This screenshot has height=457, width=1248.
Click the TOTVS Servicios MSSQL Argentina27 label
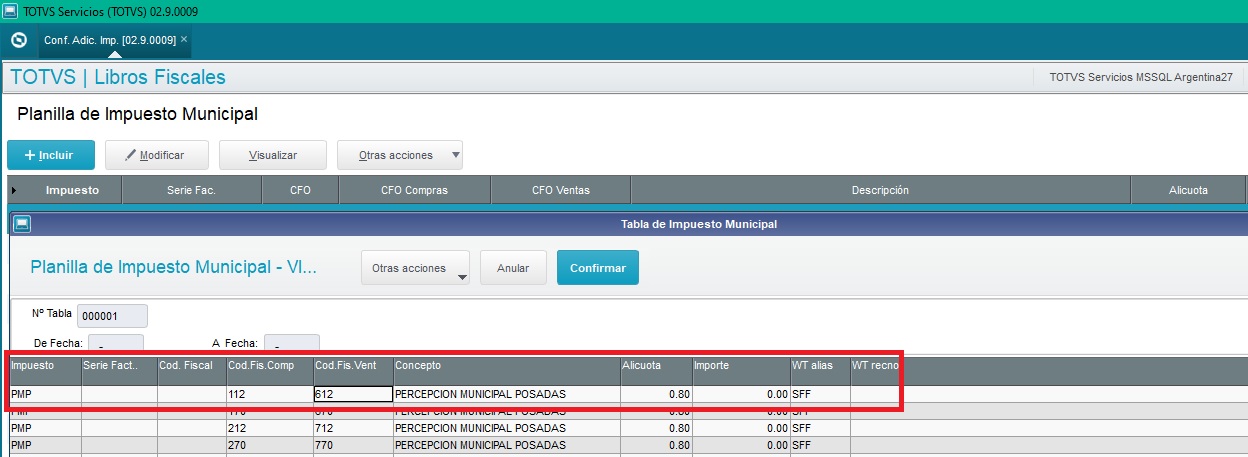pyautogui.click(x=1141, y=77)
